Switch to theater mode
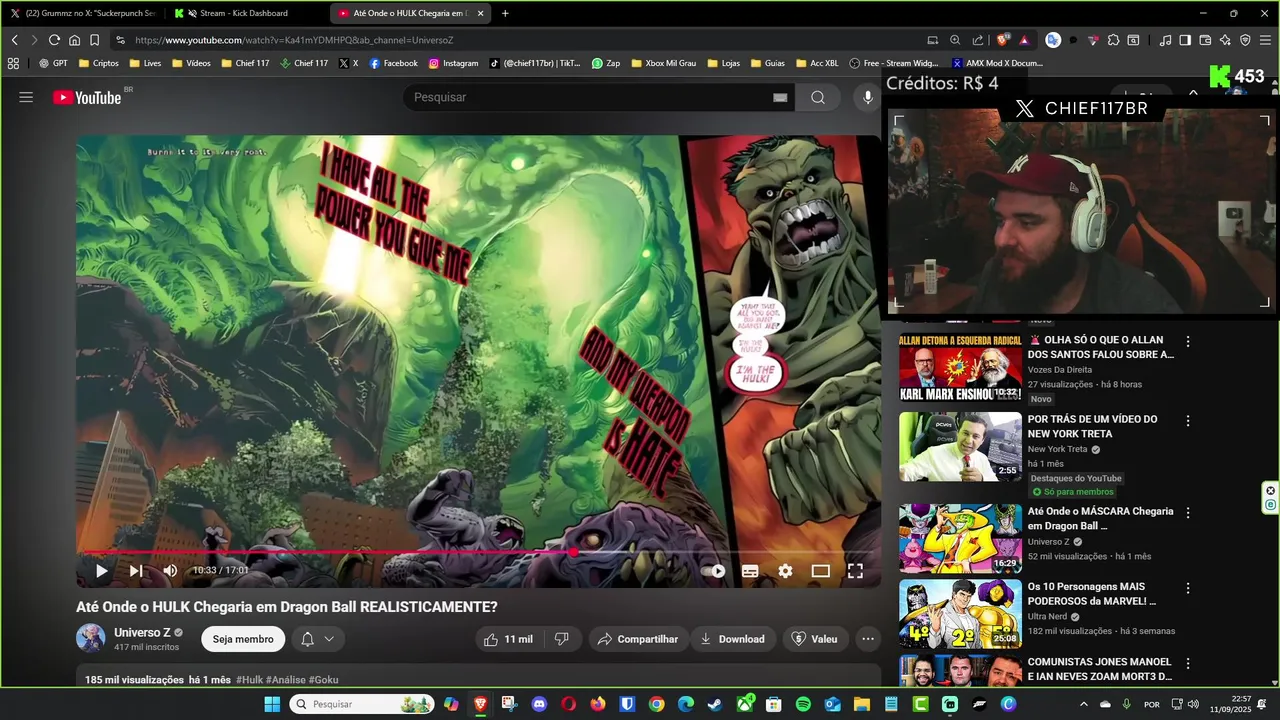This screenshot has height=720, width=1280. pyautogui.click(x=820, y=571)
